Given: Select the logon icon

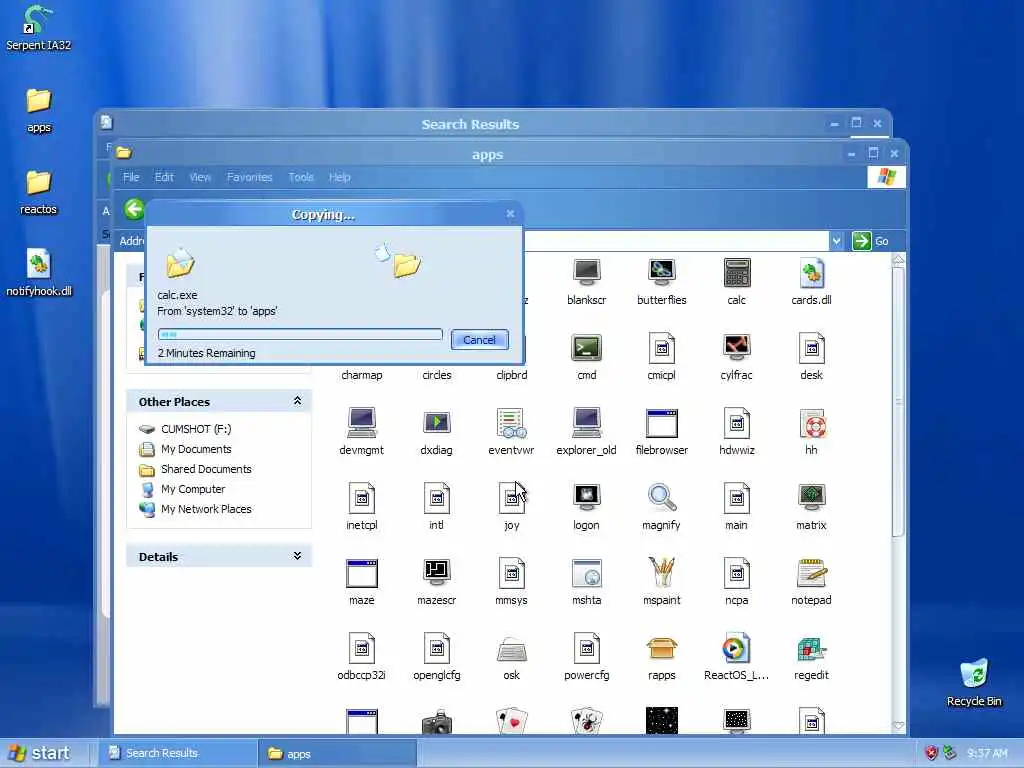Looking at the screenshot, I should tap(586, 498).
